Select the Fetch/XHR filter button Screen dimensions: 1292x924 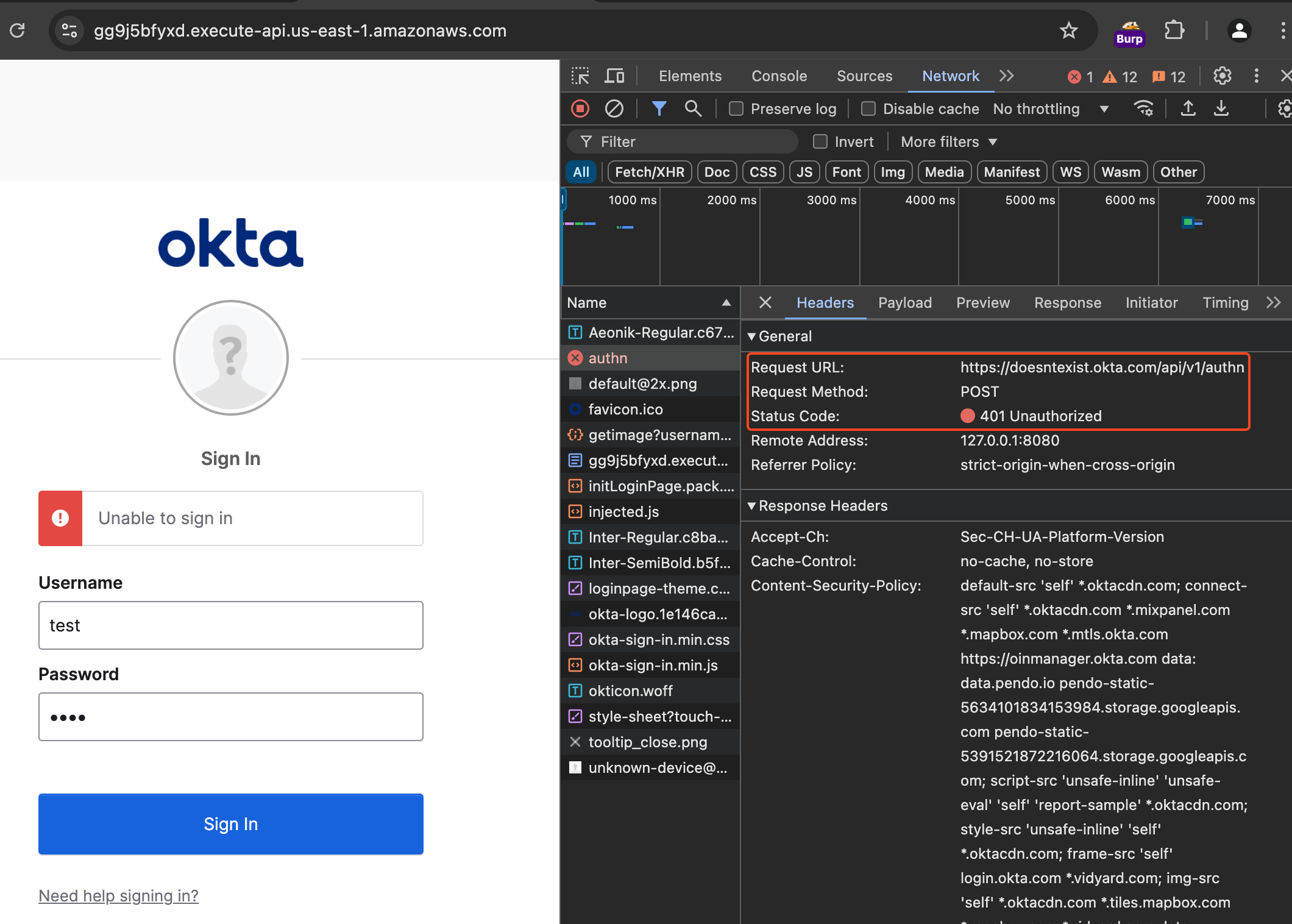coord(649,172)
